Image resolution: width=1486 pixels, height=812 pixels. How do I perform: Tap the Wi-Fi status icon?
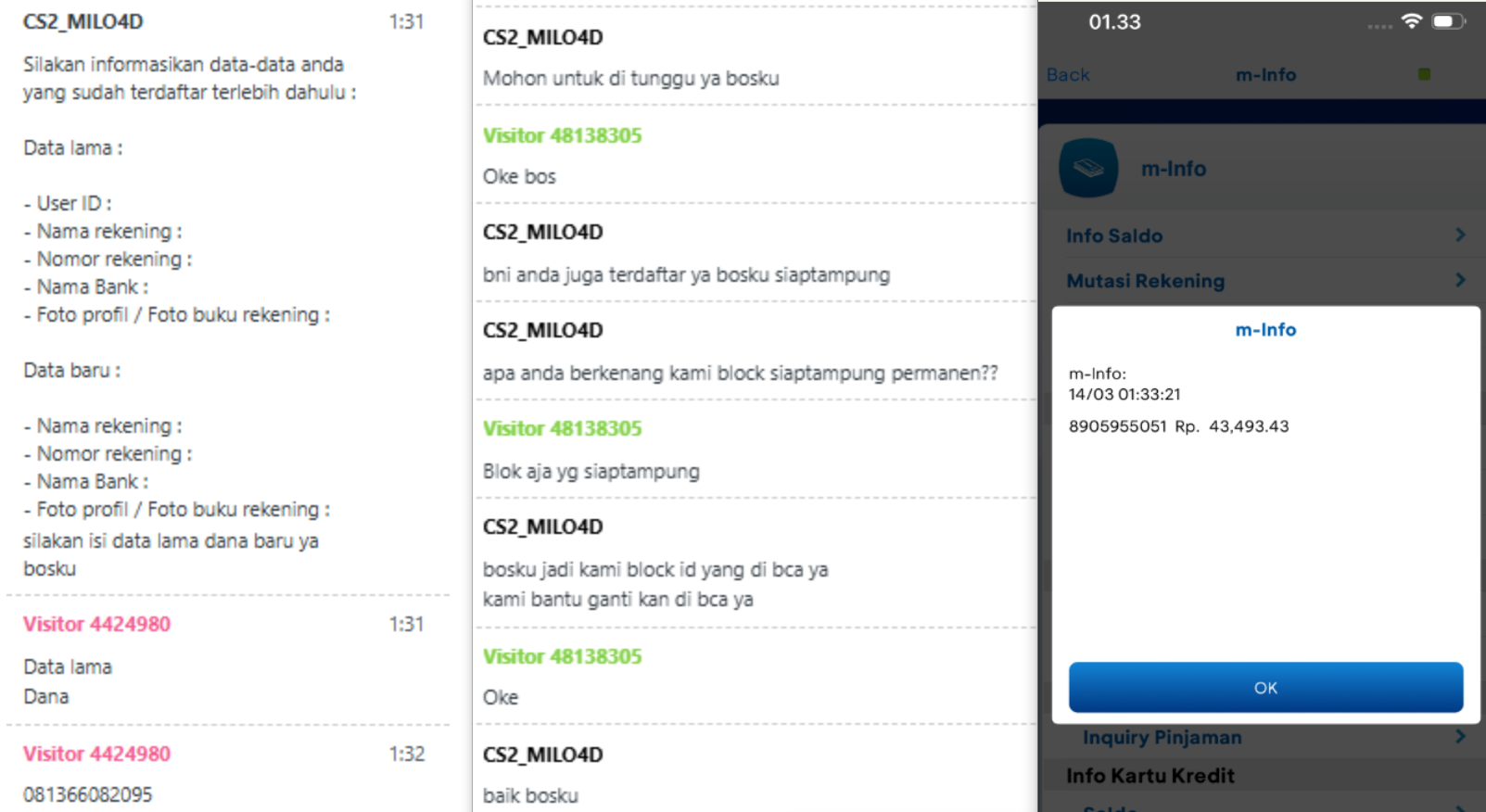pyautogui.click(x=1411, y=21)
